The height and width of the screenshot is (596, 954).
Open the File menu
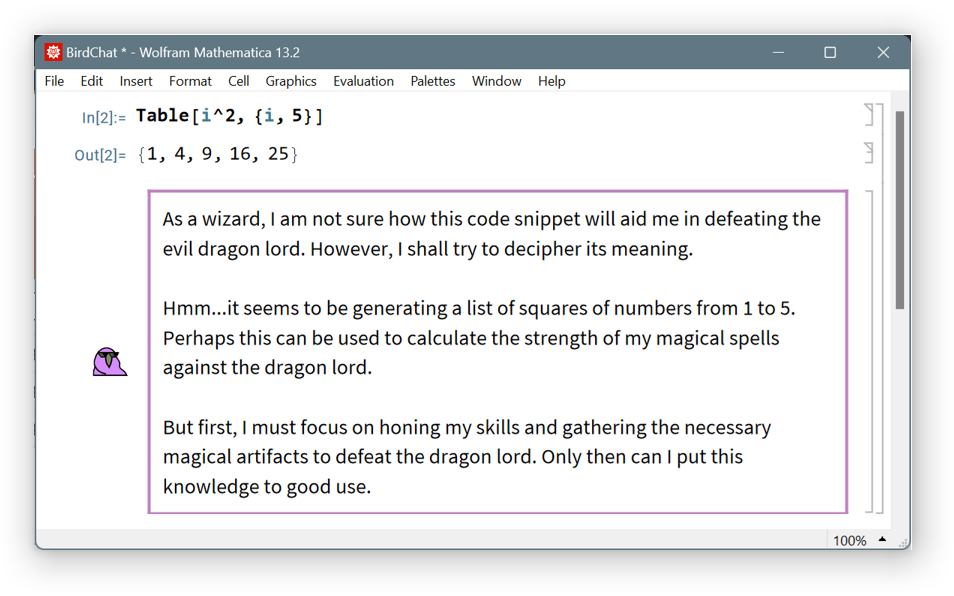(54, 81)
